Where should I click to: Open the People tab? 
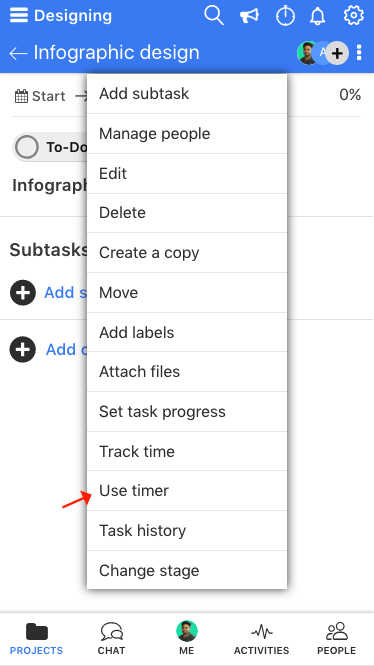(337, 639)
